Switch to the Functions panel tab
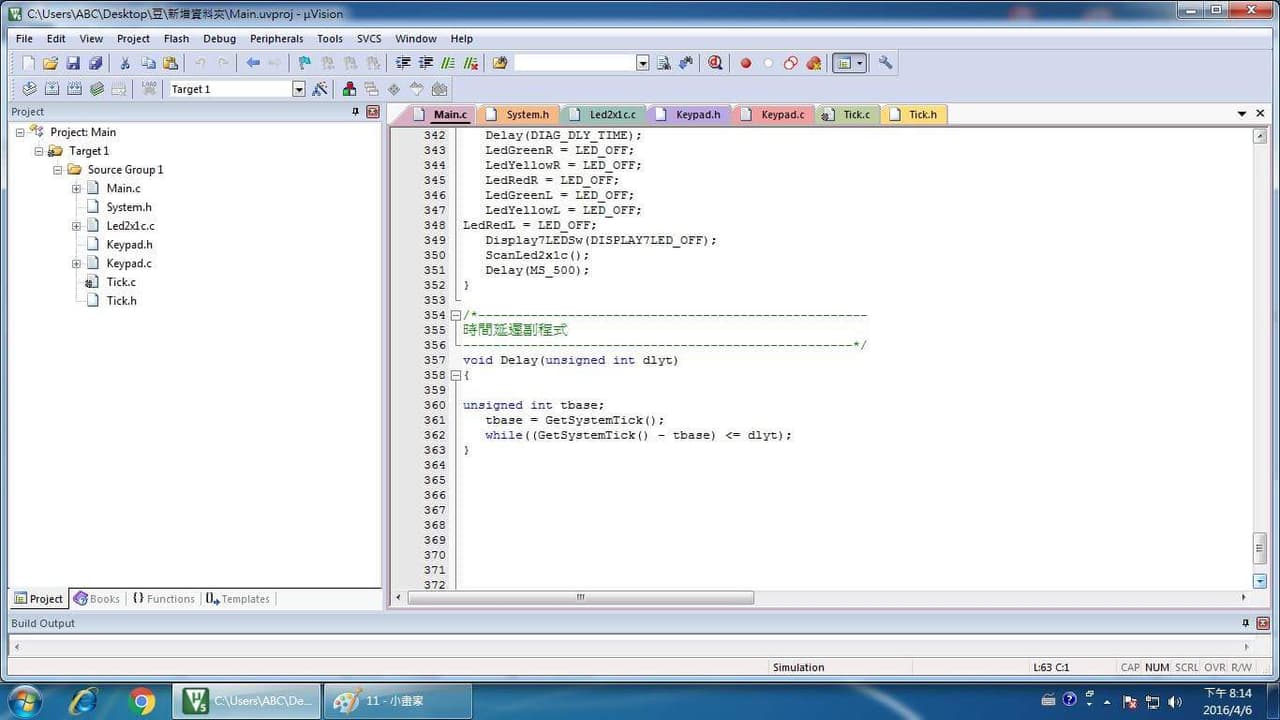Image resolution: width=1280 pixels, height=720 pixels. coord(163,599)
